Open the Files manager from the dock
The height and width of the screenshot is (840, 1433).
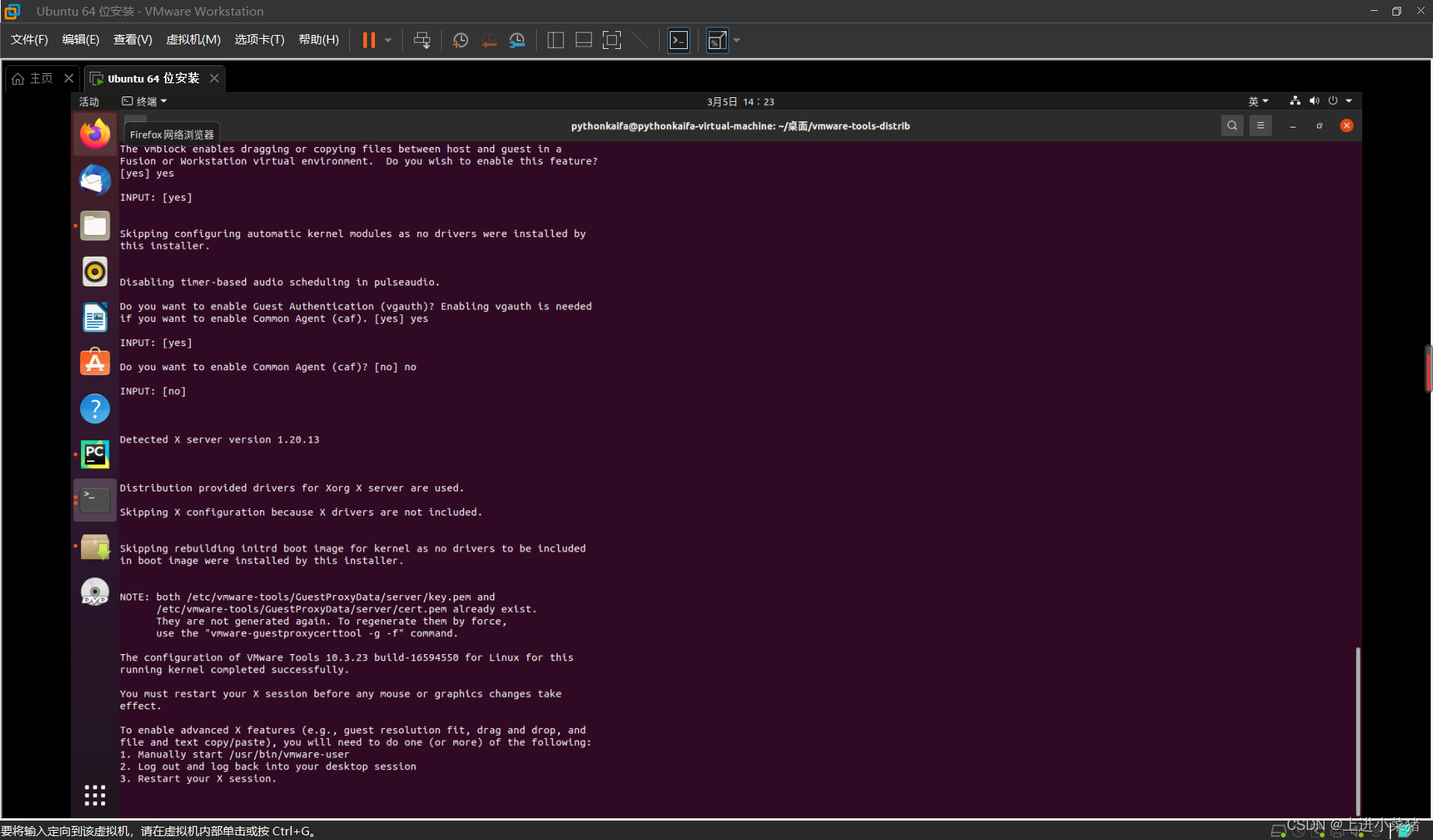[x=94, y=226]
